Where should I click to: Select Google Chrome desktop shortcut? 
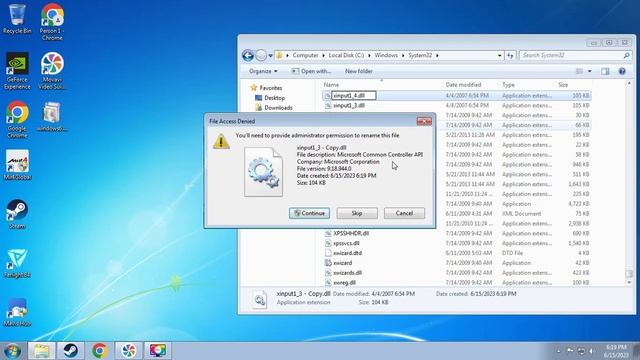(17, 120)
